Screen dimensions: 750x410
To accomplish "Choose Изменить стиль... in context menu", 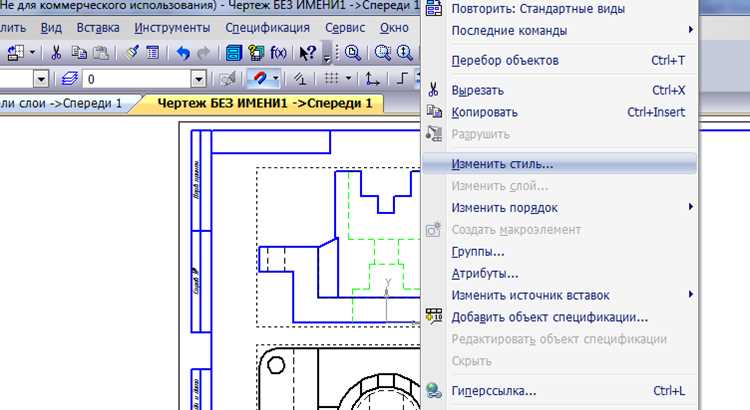I will (x=560, y=164).
